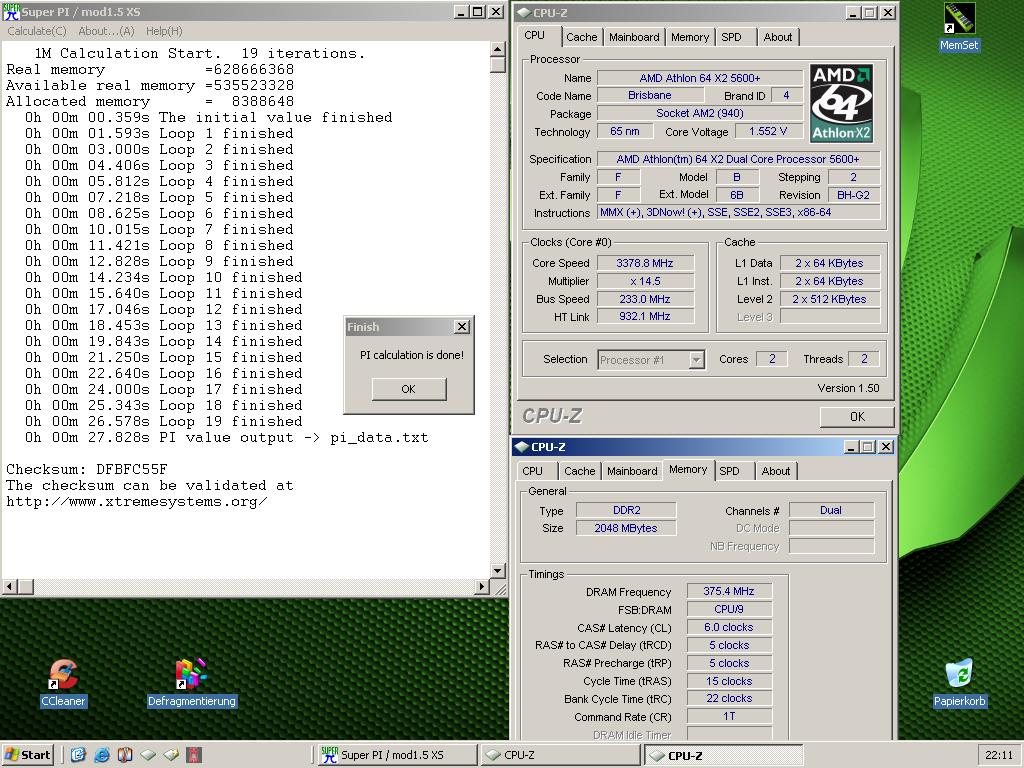Viewport: 1024px width, 768px height.
Task: Click the HT Link value 932.1 MHz
Action: 645,316
